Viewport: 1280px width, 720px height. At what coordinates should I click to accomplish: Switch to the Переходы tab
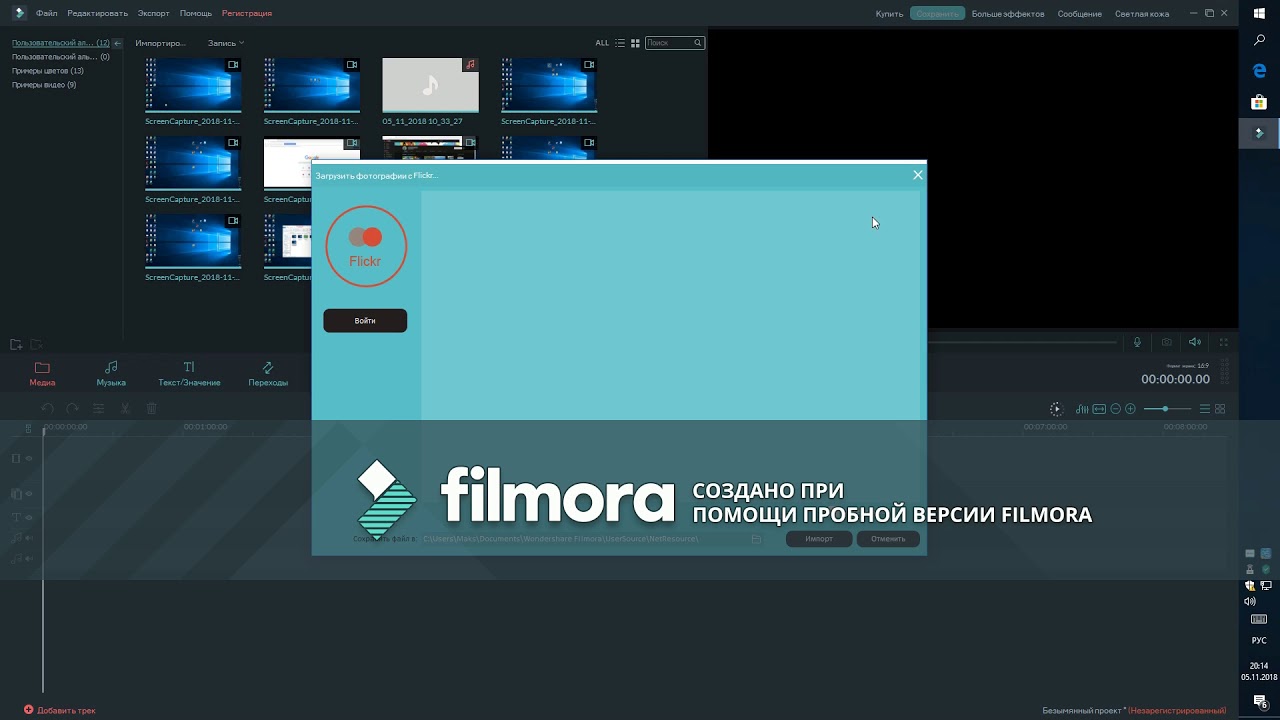click(268, 374)
